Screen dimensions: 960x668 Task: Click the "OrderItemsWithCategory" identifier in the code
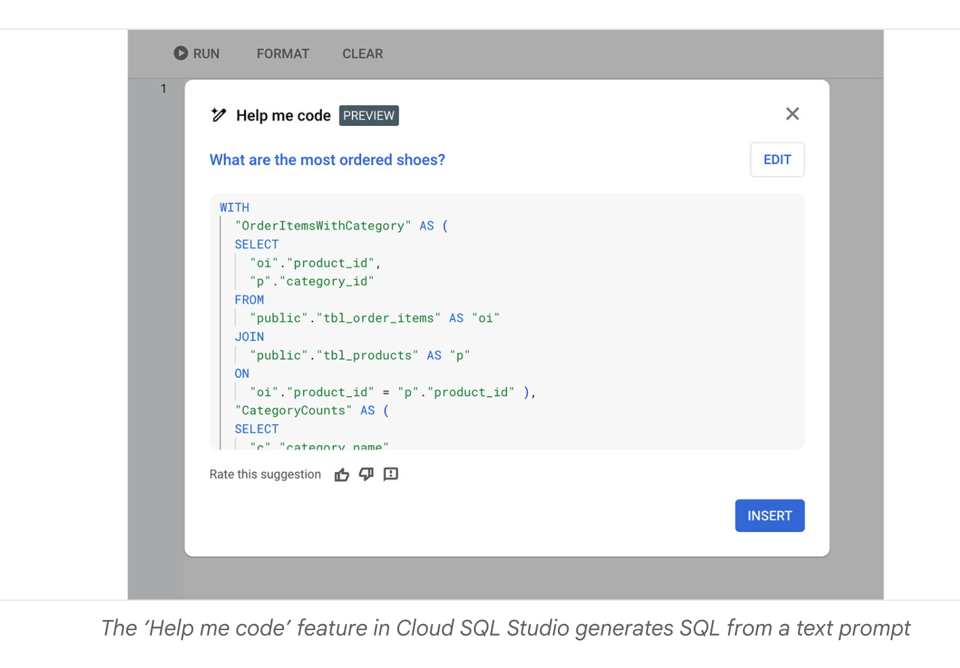click(323, 226)
